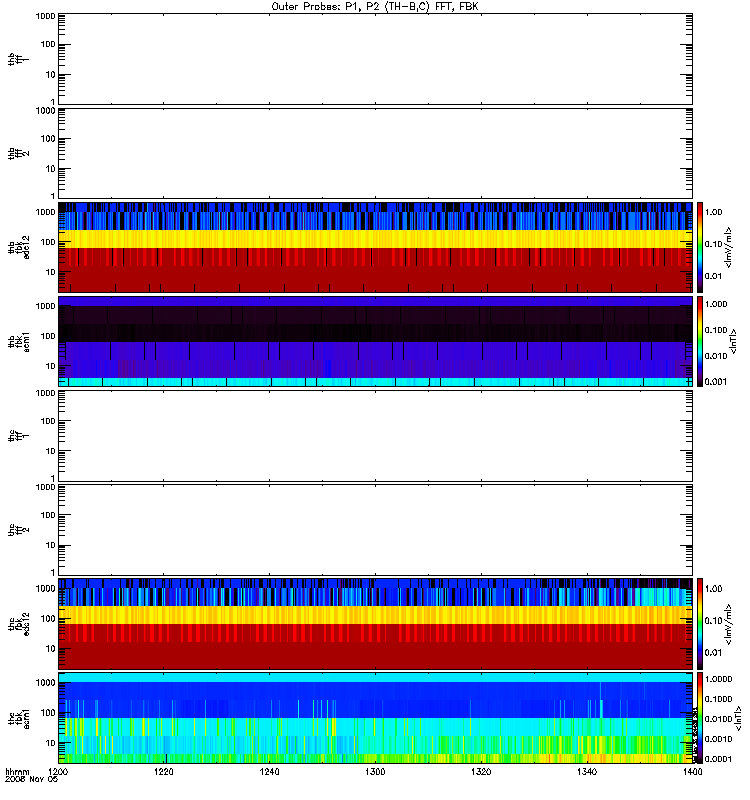Click inside the thb fbk scm1 spectrogram

(376, 341)
